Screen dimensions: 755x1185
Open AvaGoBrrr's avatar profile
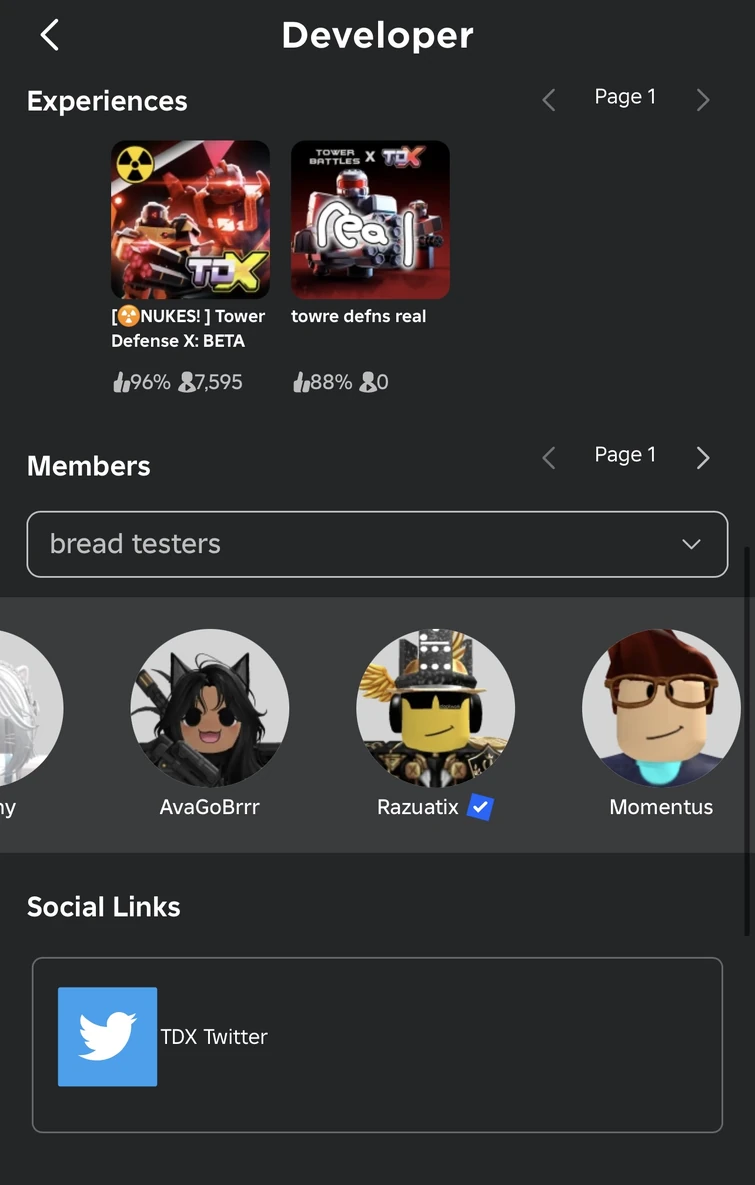click(210, 708)
